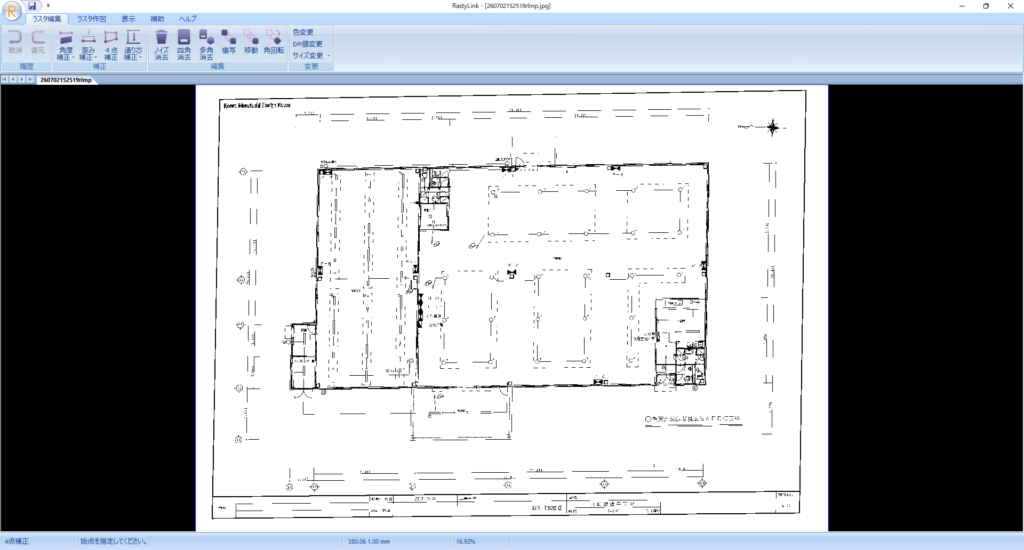Click the 変更 group label
The image size is (1024, 550).
(x=312, y=67)
